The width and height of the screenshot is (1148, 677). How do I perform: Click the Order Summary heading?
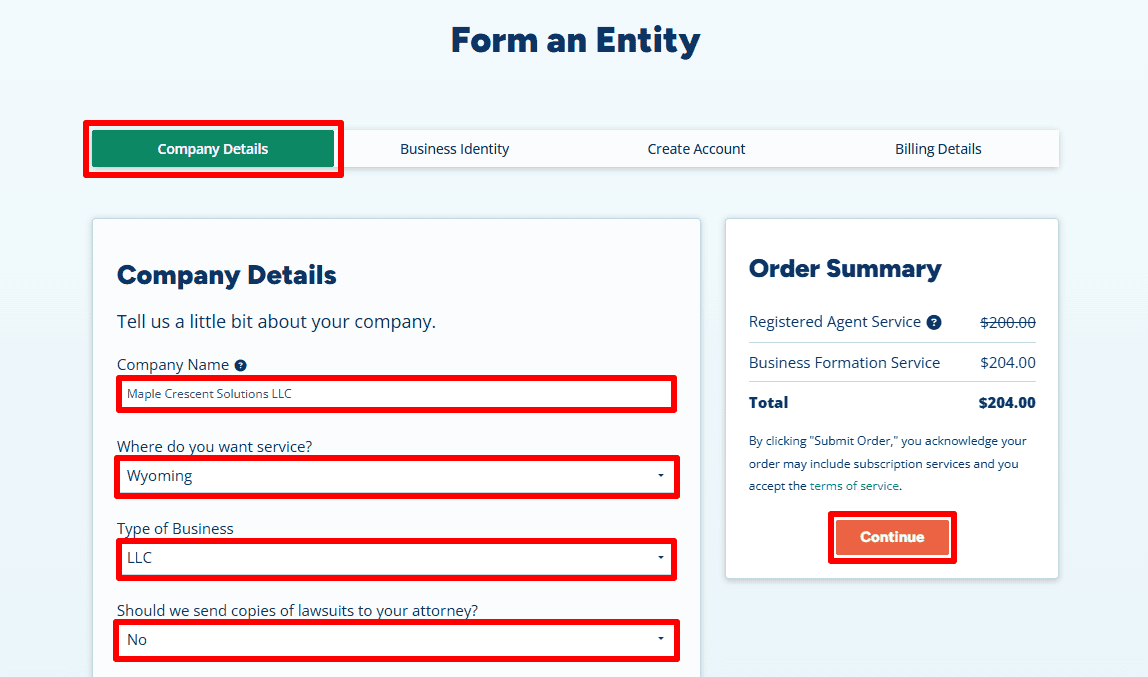pos(845,268)
